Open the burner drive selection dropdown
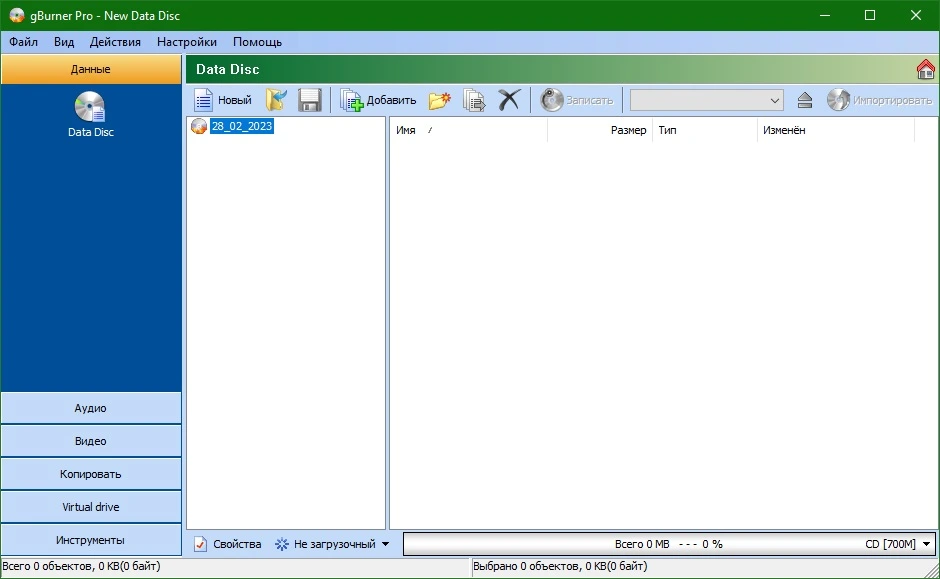Viewport: 940px width, 579px height. click(707, 100)
